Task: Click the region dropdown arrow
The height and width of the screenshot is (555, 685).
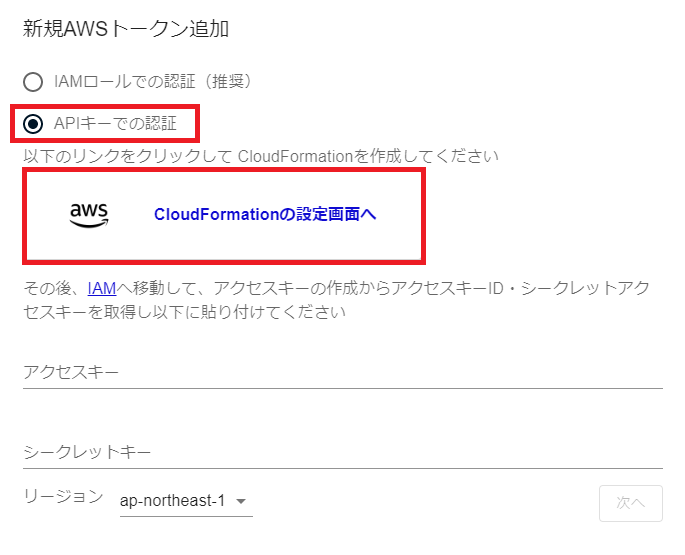Action: click(x=241, y=502)
